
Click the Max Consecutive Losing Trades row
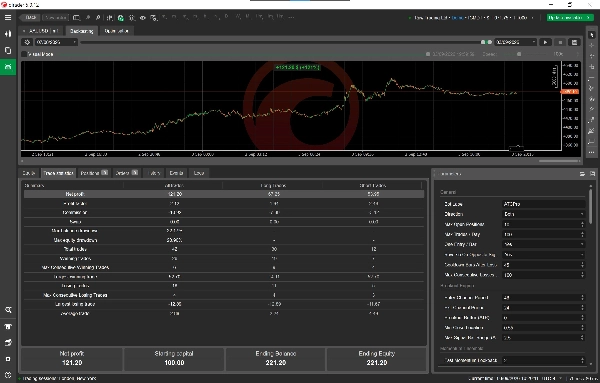click(224, 295)
